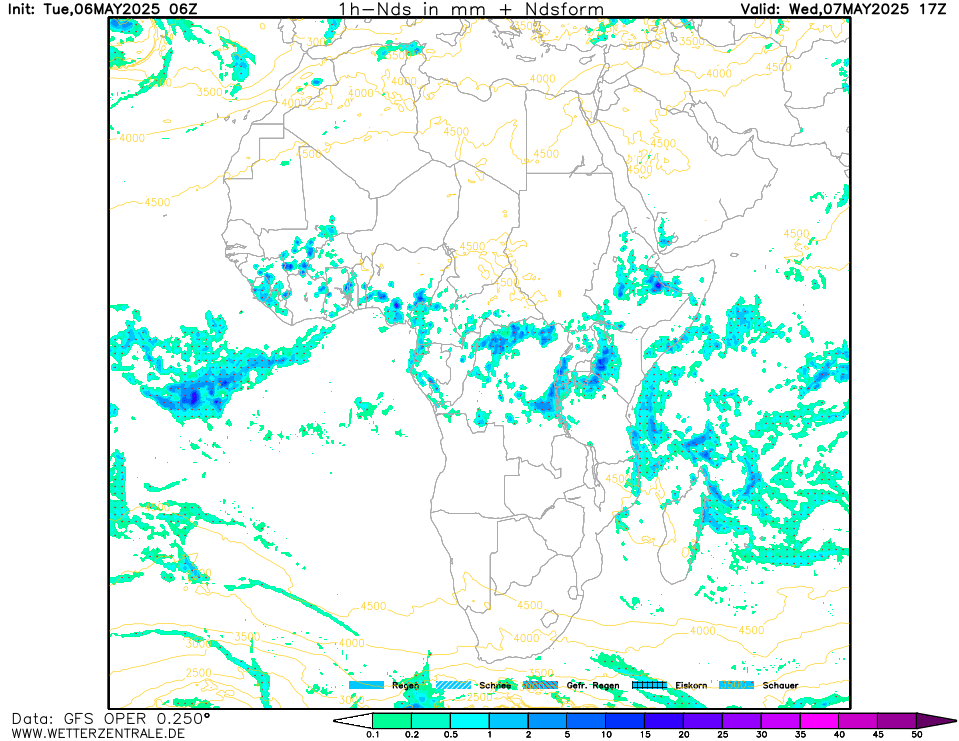The width and height of the screenshot is (959, 741).
Task: Select the 30–35 mm magenta colorbar segment
Action: (780, 720)
